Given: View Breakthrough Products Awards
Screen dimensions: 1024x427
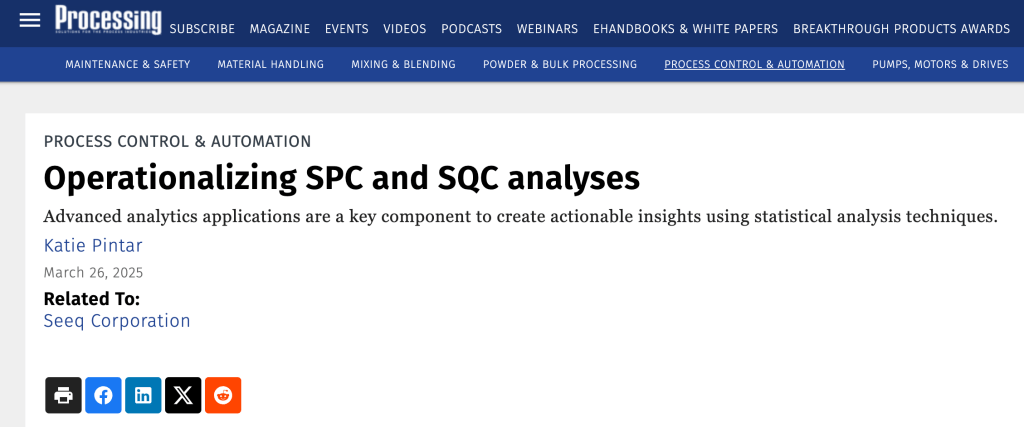Looking at the screenshot, I should [901, 29].
